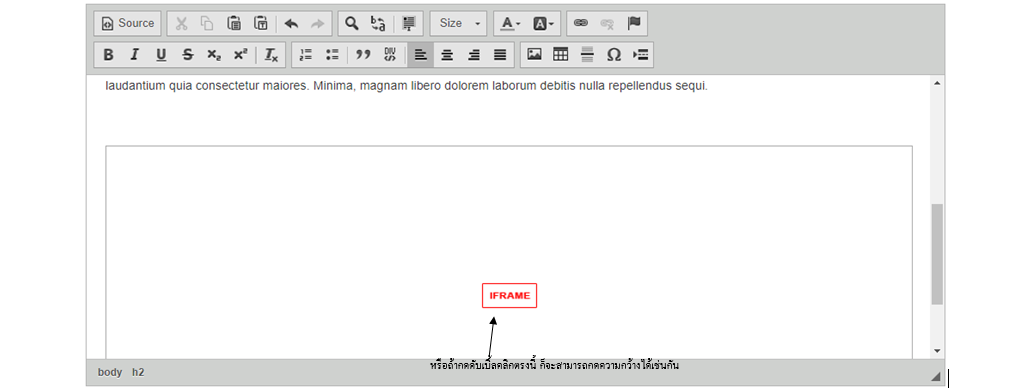This screenshot has height=392, width=1022.
Task: Click the Copy icon
Action: 207,23
